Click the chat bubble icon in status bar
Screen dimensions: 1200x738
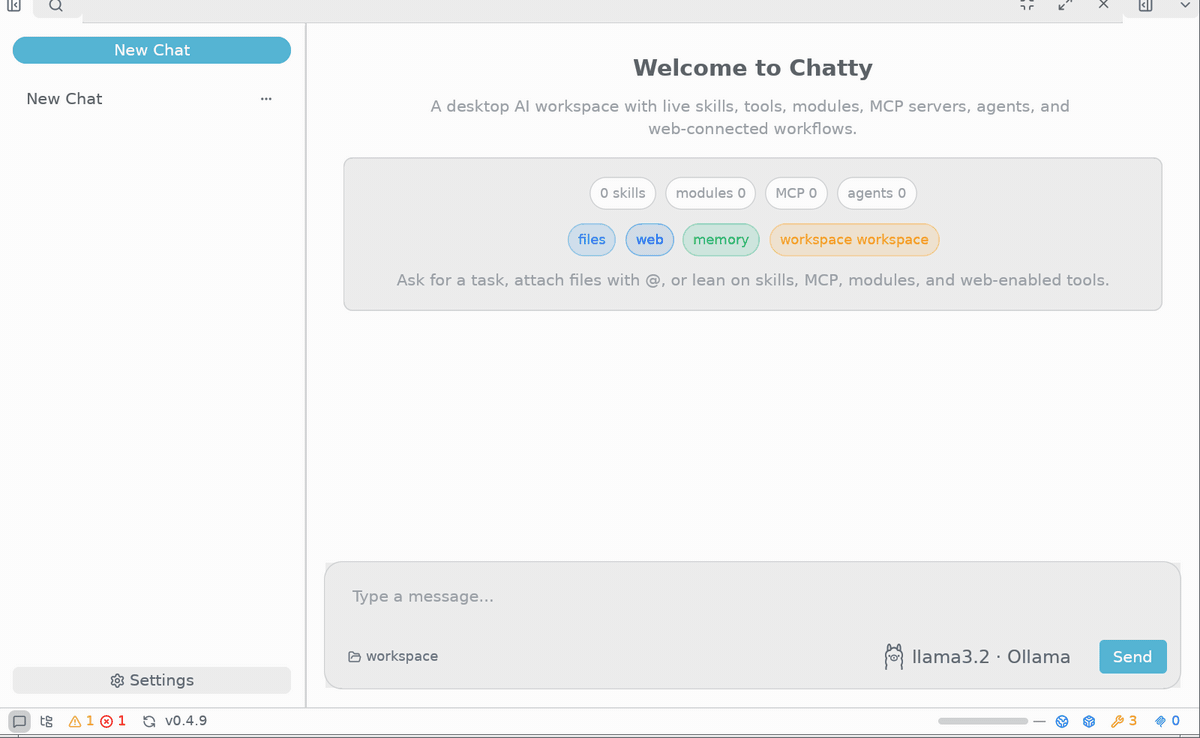pos(19,721)
